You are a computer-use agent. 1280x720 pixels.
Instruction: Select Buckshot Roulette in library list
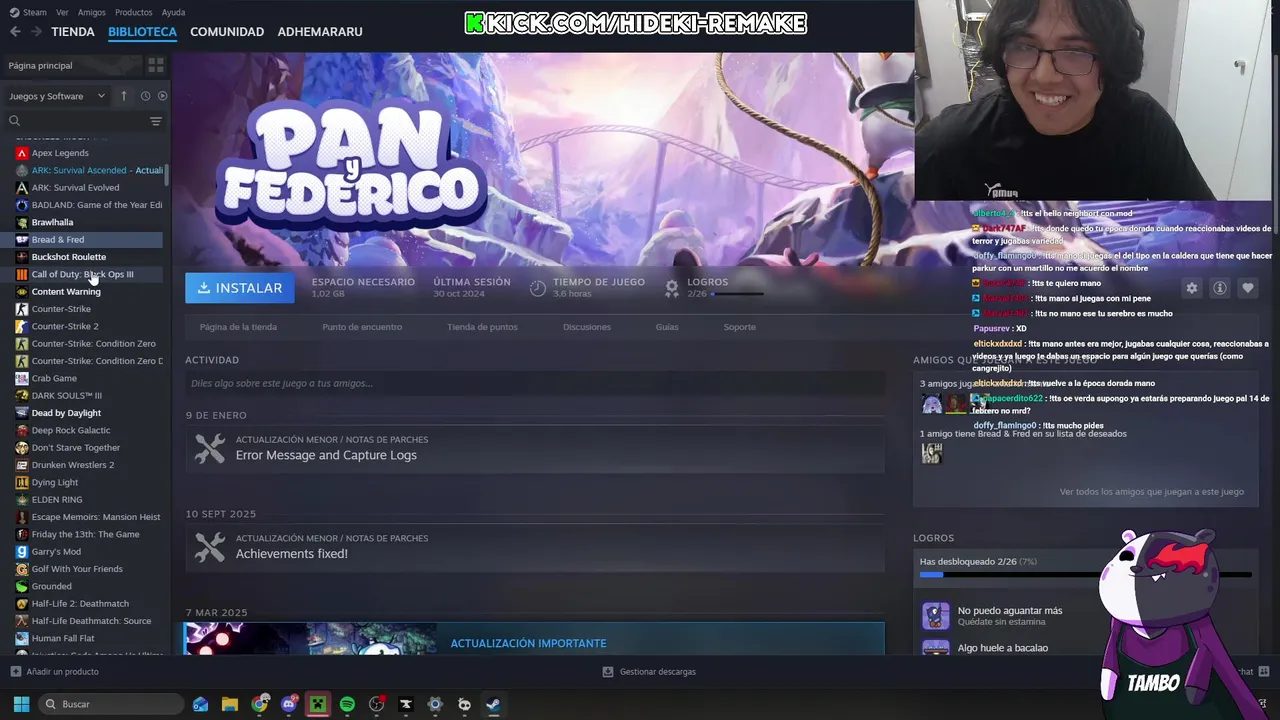69,257
